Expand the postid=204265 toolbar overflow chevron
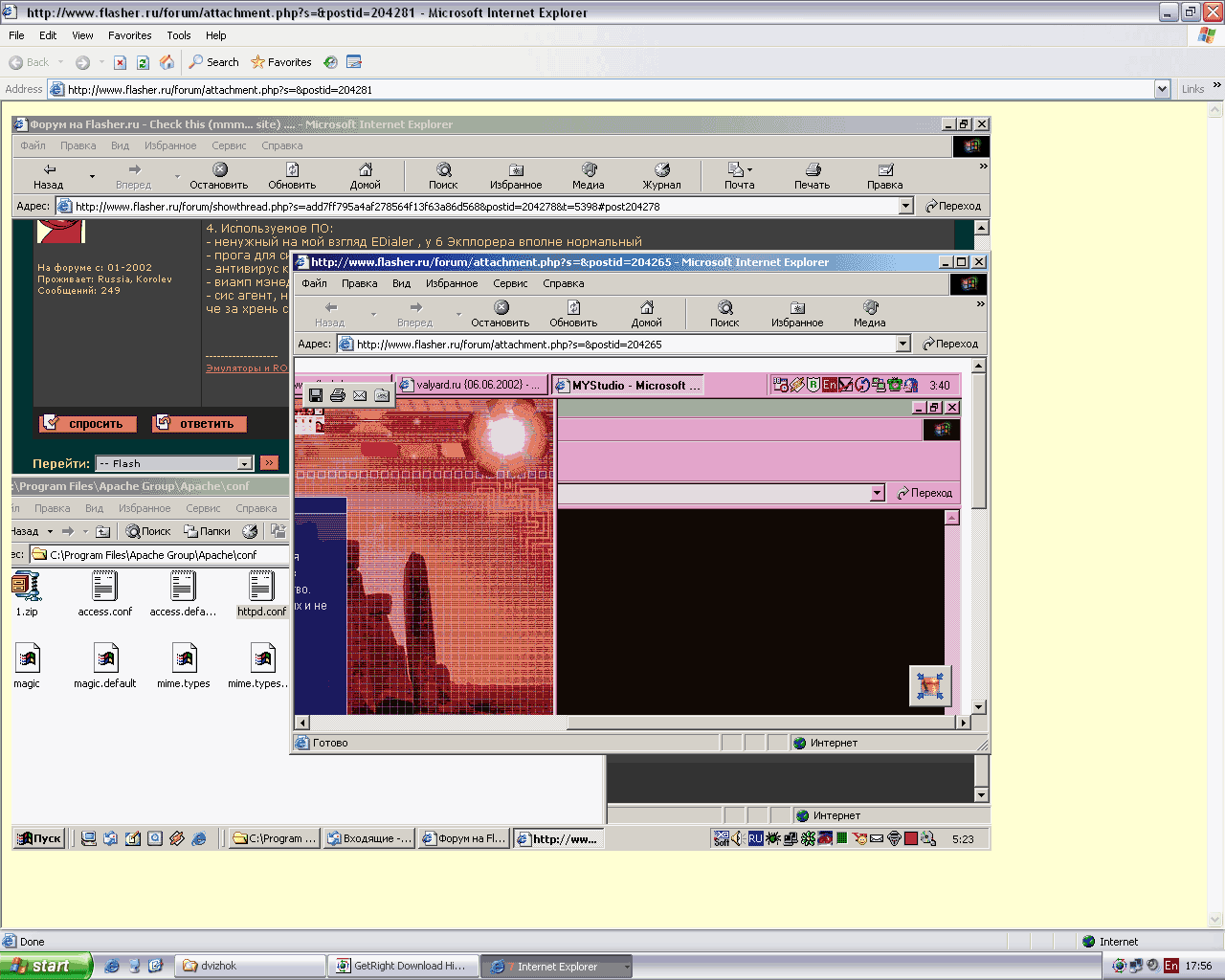This screenshot has height=980, width=1225. coord(980,304)
